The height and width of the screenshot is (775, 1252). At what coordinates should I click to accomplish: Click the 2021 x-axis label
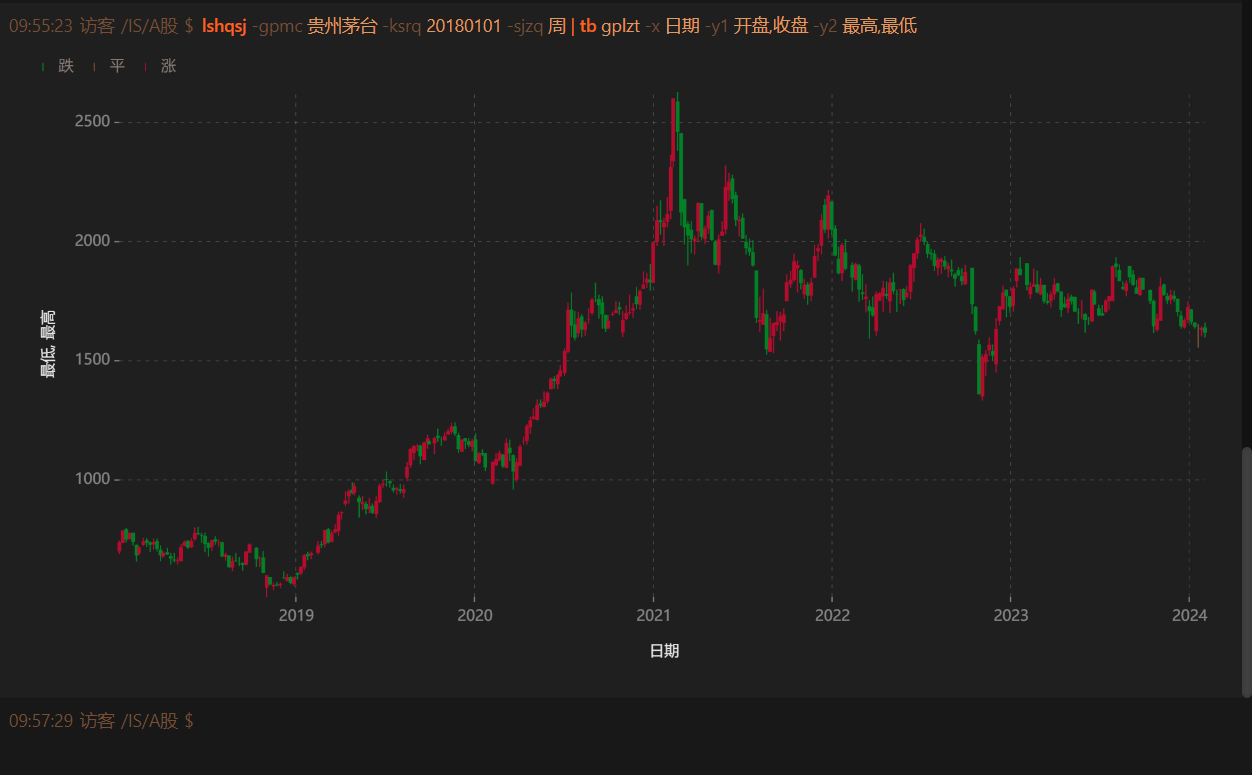[x=654, y=616]
